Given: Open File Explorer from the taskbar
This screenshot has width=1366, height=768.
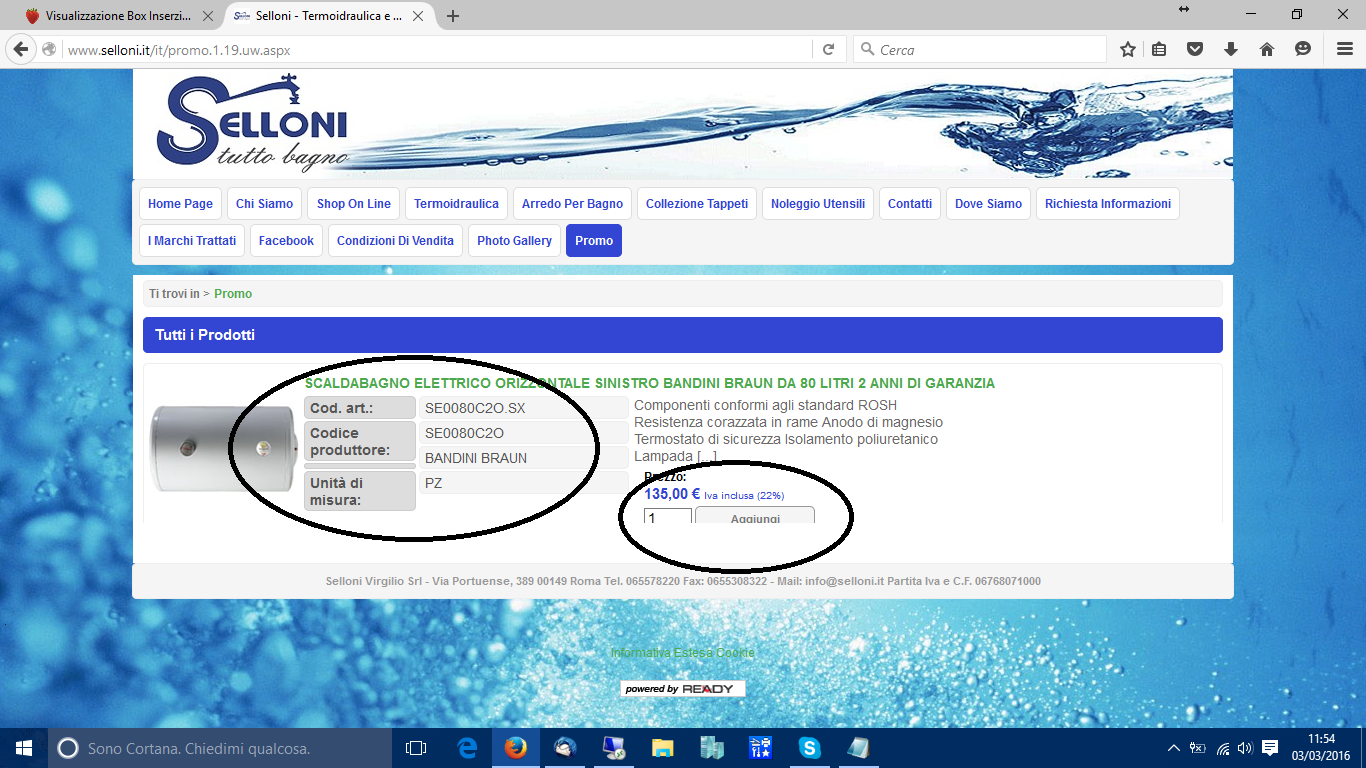Looking at the screenshot, I should 662,748.
